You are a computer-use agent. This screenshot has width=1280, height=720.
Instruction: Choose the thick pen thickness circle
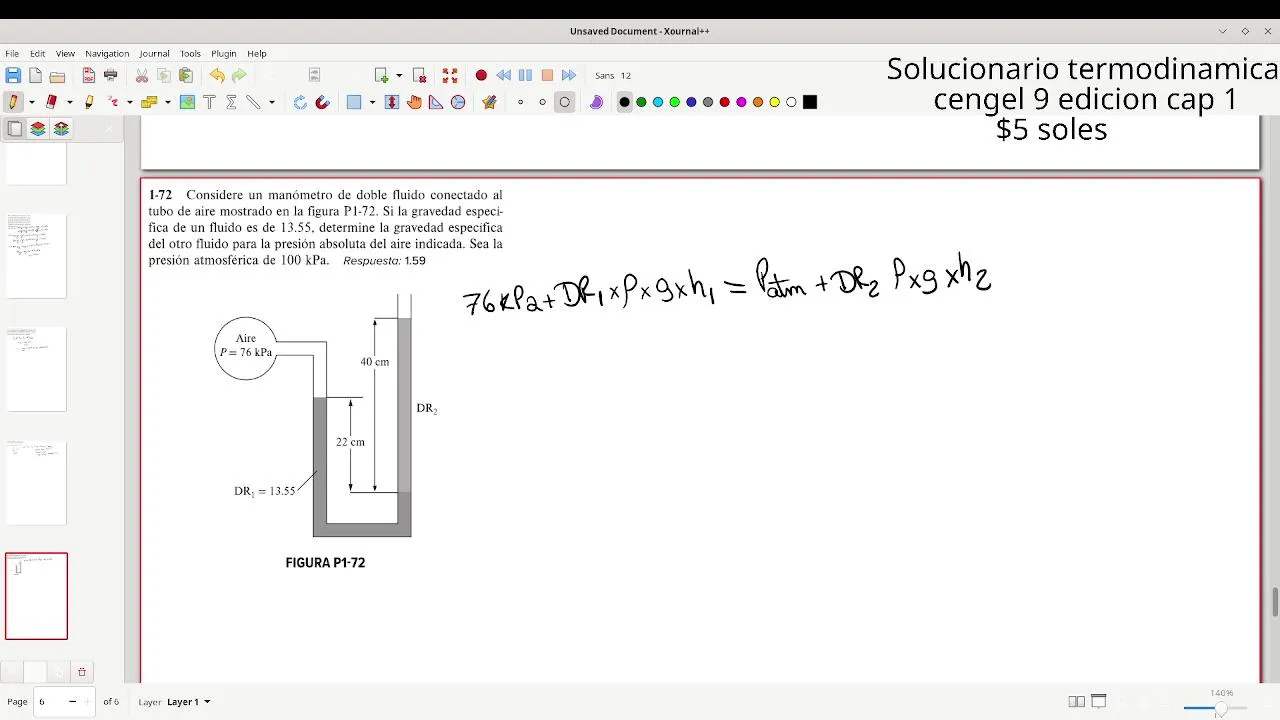[565, 102]
